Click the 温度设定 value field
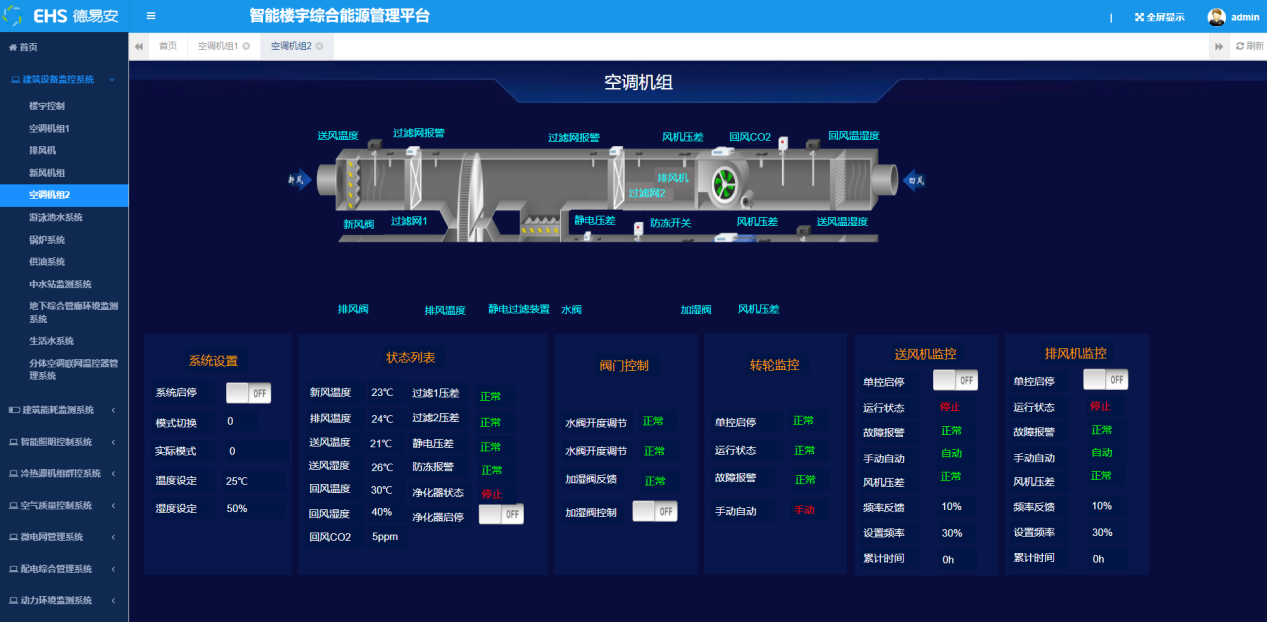This screenshot has height=622, width=1267. [237, 481]
